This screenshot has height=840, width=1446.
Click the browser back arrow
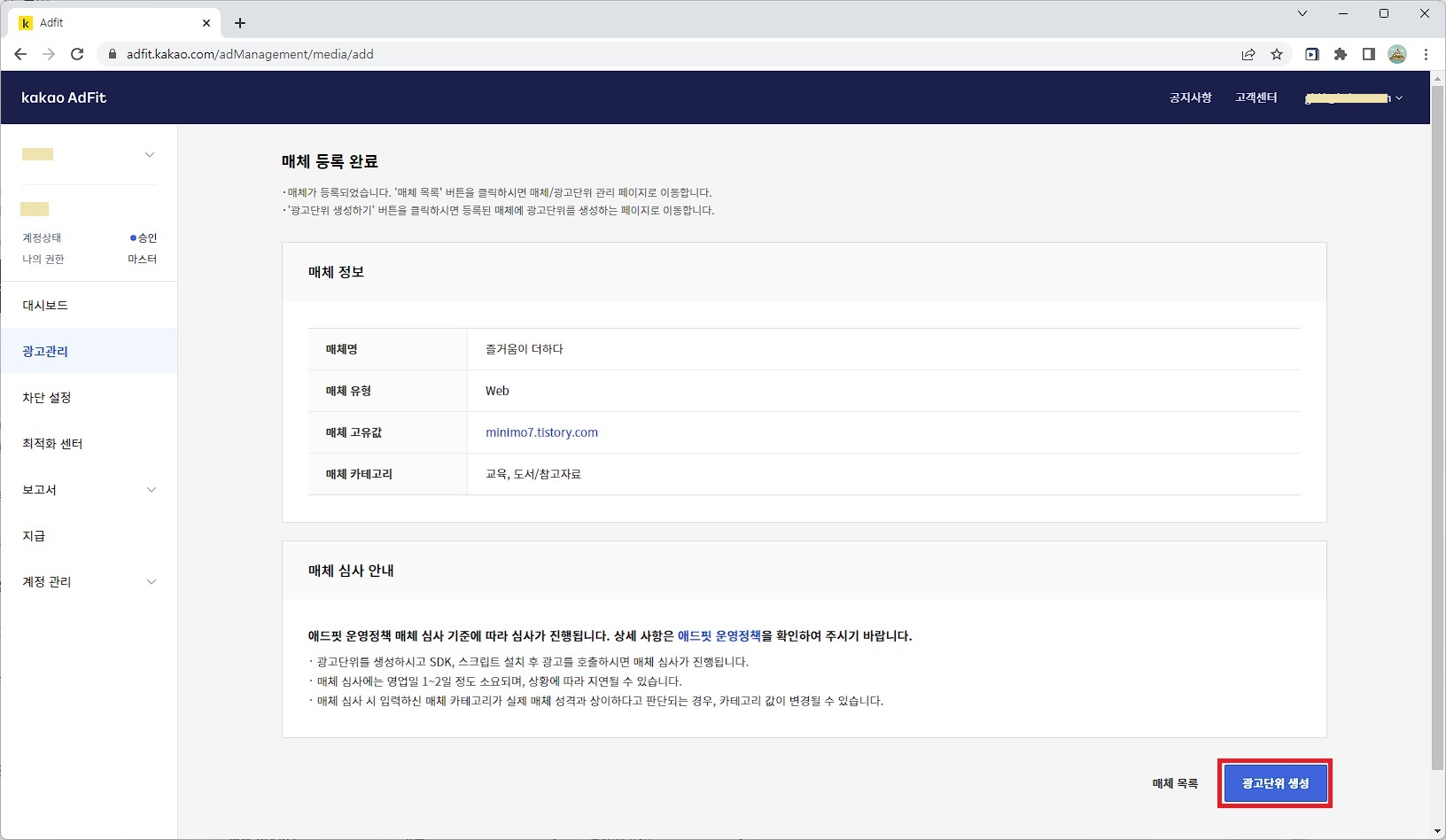(20, 54)
